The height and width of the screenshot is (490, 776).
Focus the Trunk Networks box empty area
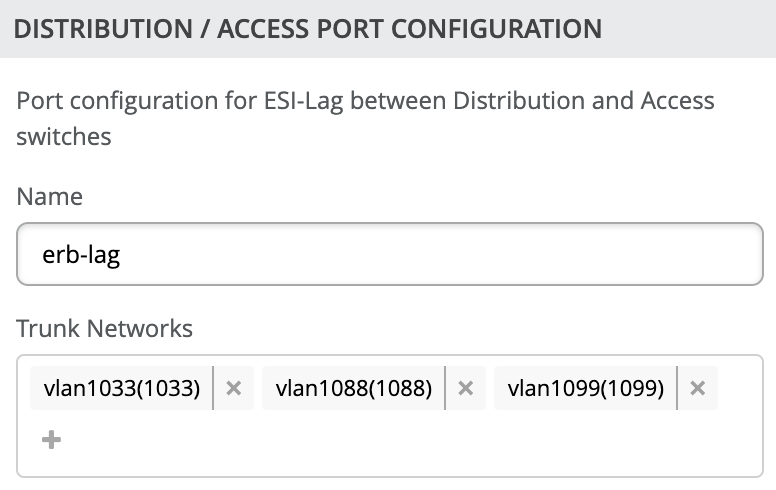tap(400, 442)
